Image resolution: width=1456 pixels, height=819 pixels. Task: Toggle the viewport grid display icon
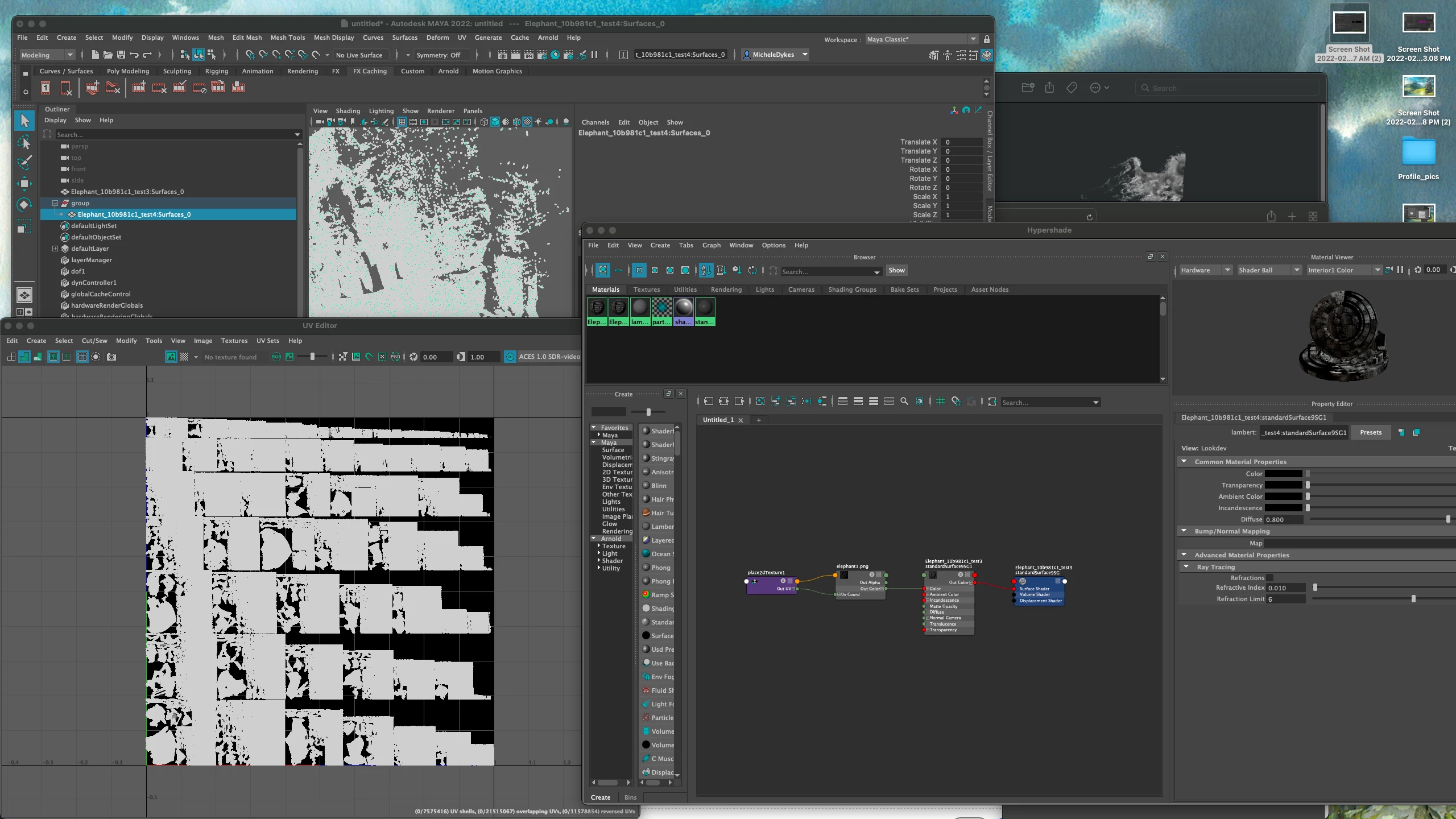(402, 122)
